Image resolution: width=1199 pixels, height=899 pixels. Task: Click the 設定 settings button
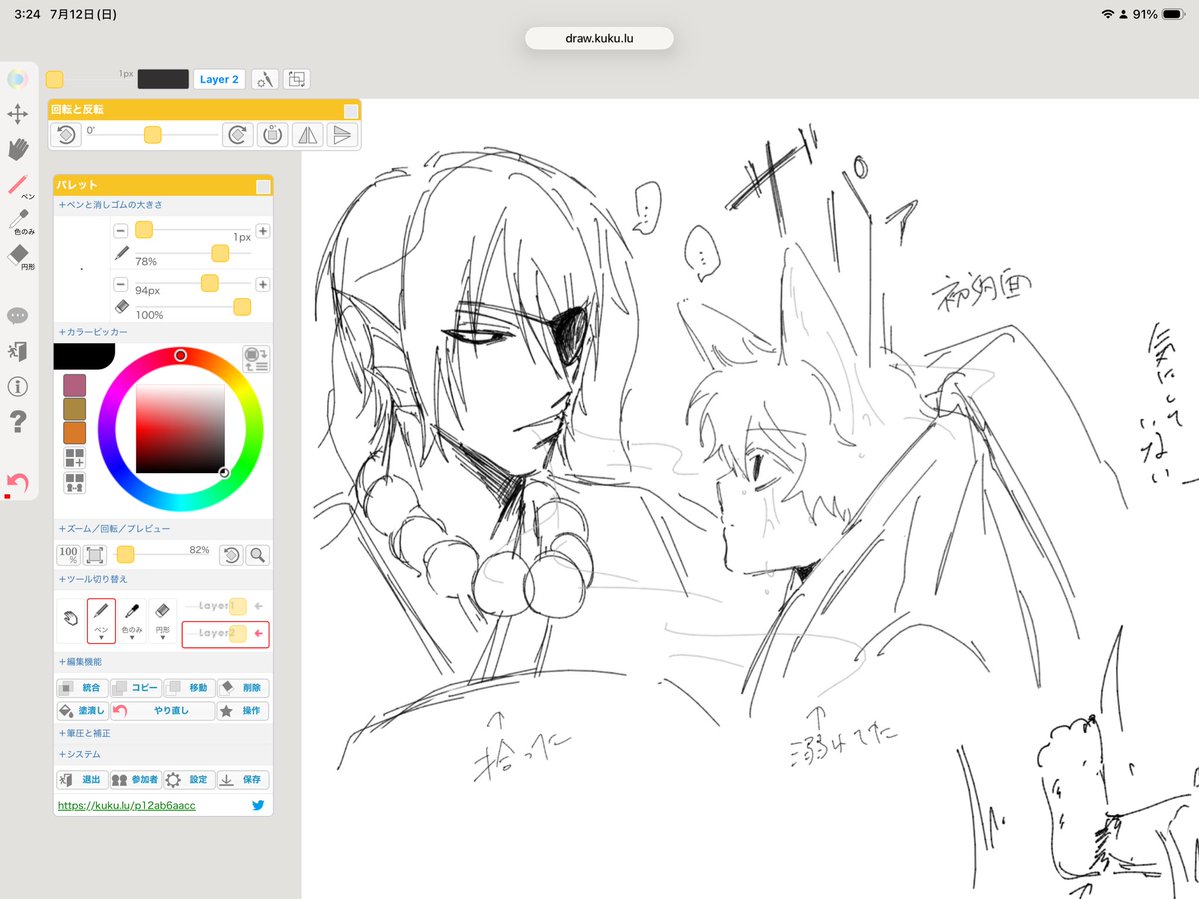tap(189, 779)
